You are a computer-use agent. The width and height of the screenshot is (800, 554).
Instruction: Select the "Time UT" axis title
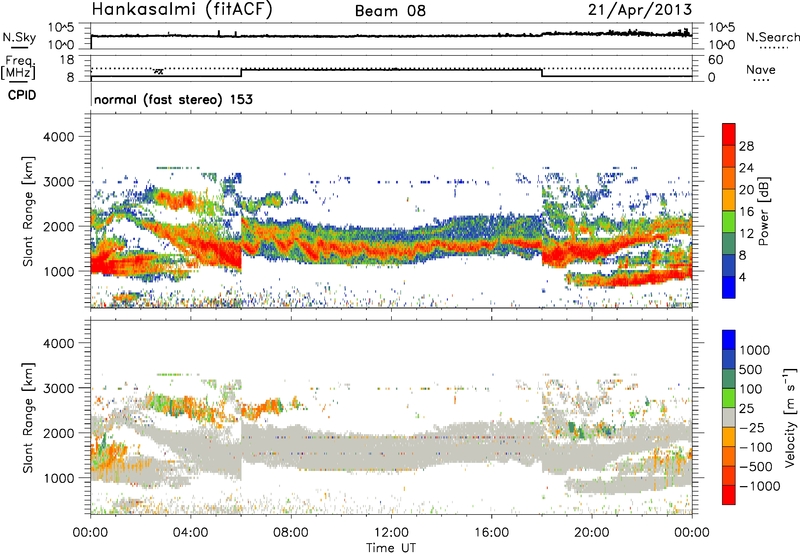[391, 547]
